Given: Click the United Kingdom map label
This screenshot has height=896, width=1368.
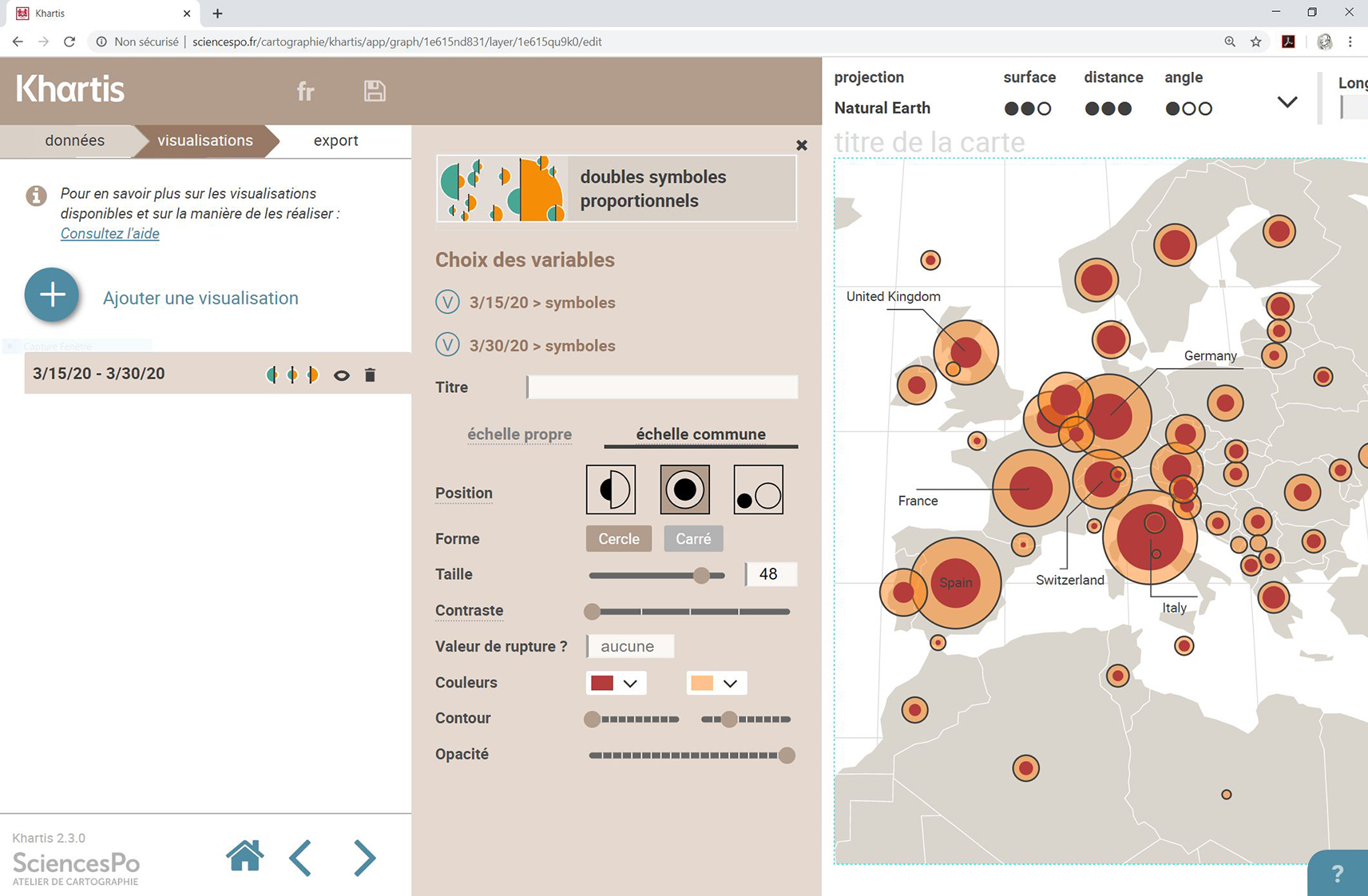Looking at the screenshot, I should [x=893, y=296].
